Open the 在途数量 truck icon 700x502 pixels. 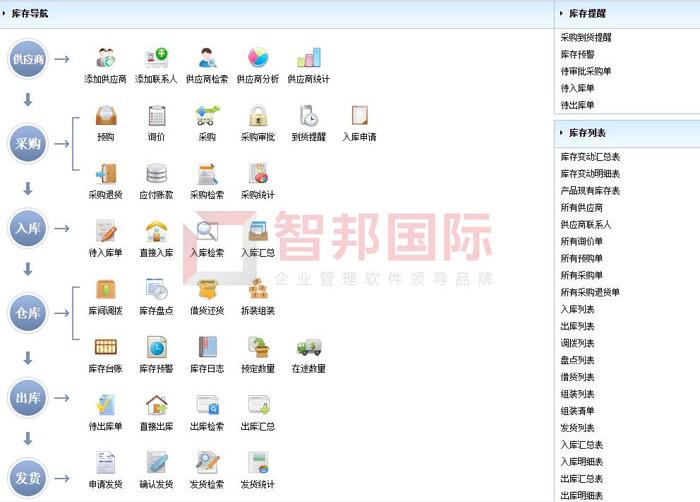(x=309, y=347)
